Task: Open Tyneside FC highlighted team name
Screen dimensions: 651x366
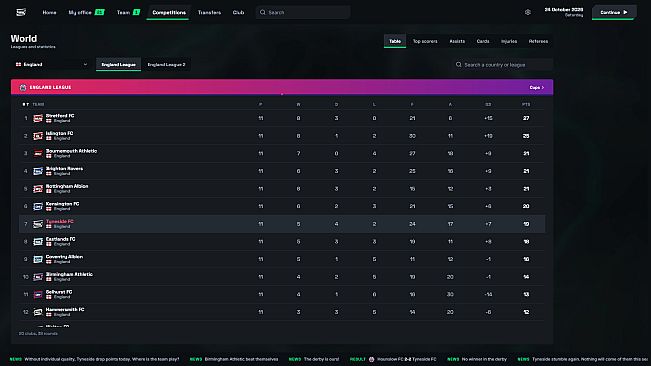Action: coord(59,222)
